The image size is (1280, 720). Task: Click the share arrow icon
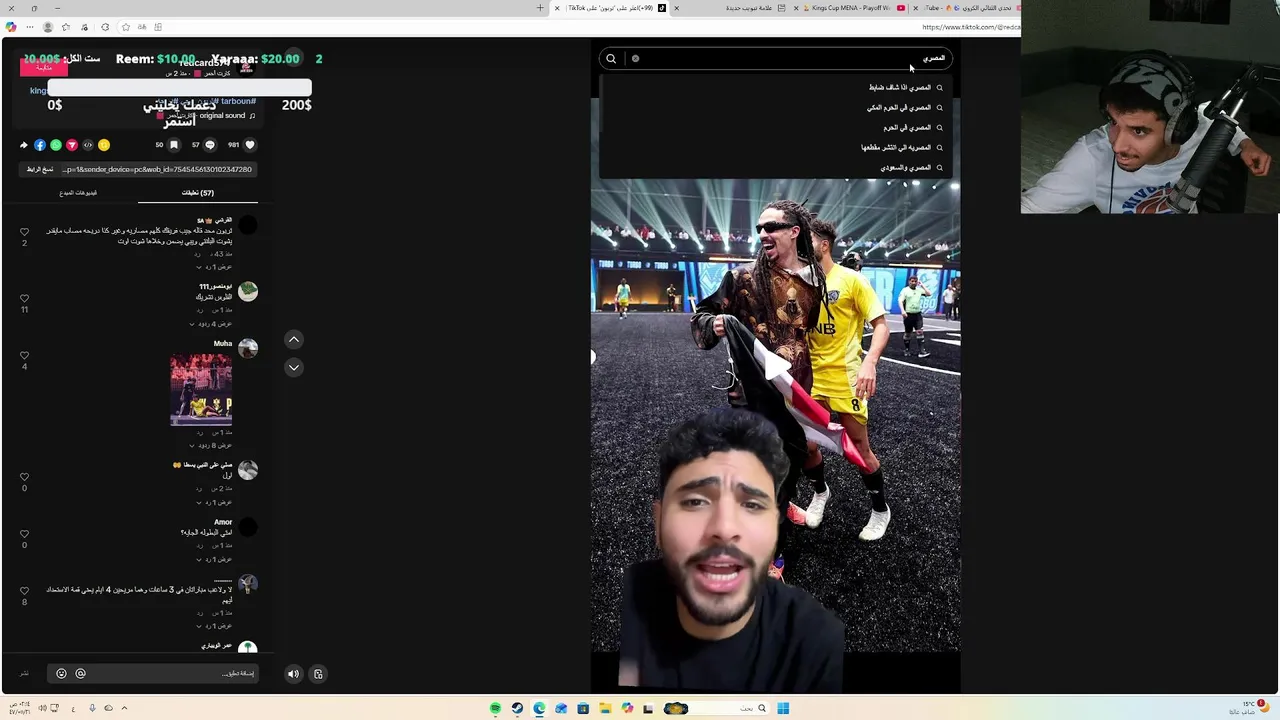[x=24, y=145]
